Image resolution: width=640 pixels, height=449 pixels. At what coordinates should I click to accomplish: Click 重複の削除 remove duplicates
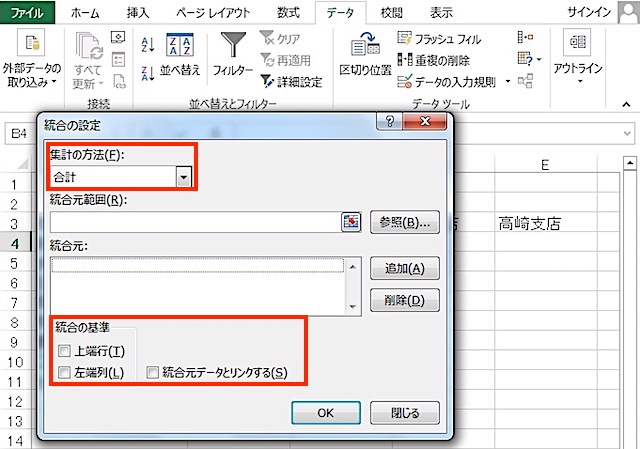[x=433, y=60]
